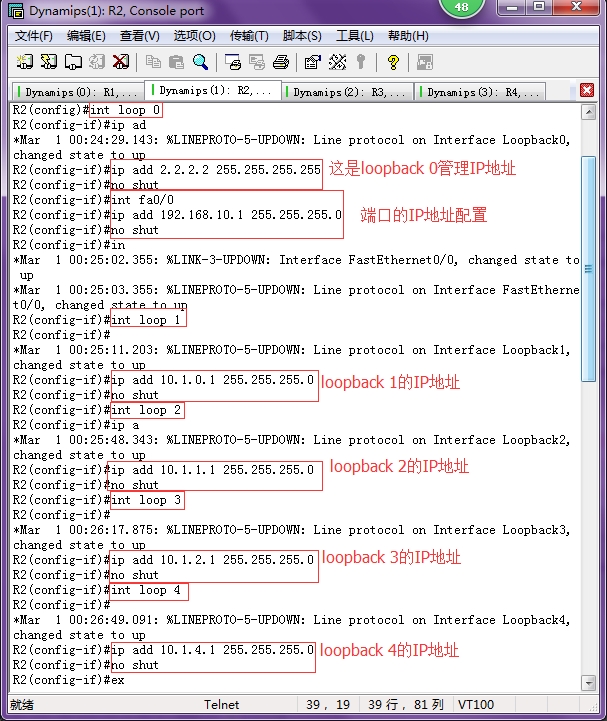The width and height of the screenshot is (607, 721).
Task: Click the vertical scrollbar thumb
Action: coord(589,269)
